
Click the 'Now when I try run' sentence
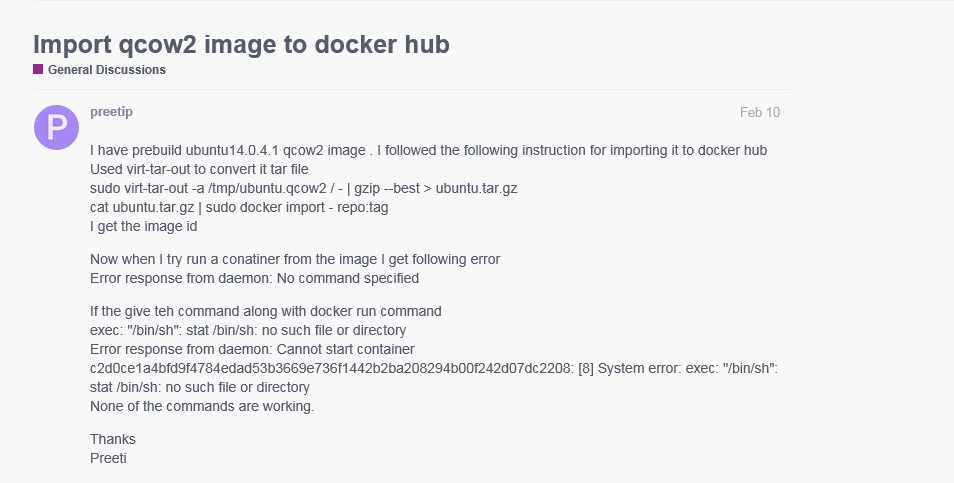tap(295, 259)
